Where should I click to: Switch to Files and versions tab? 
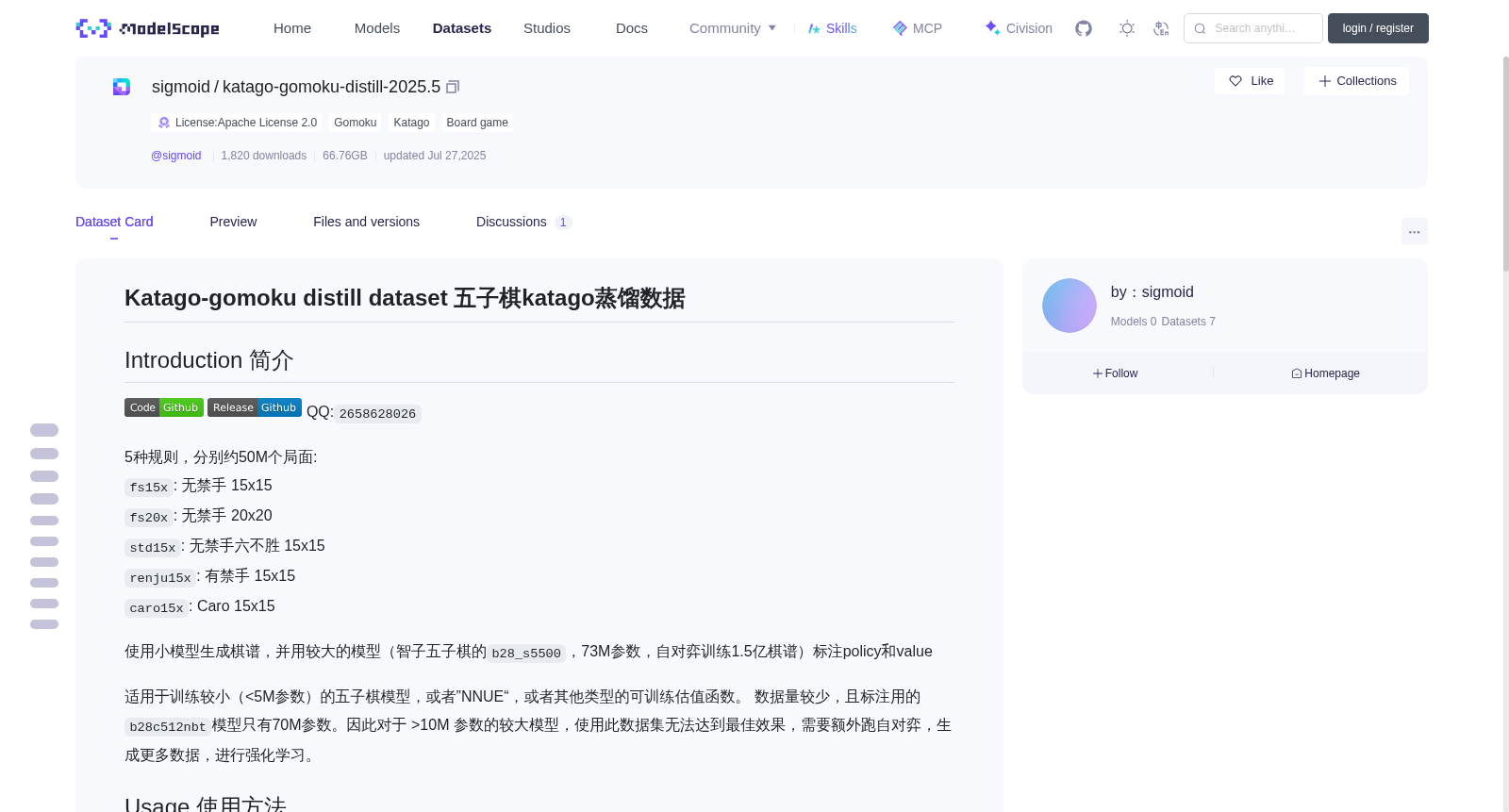(x=366, y=222)
